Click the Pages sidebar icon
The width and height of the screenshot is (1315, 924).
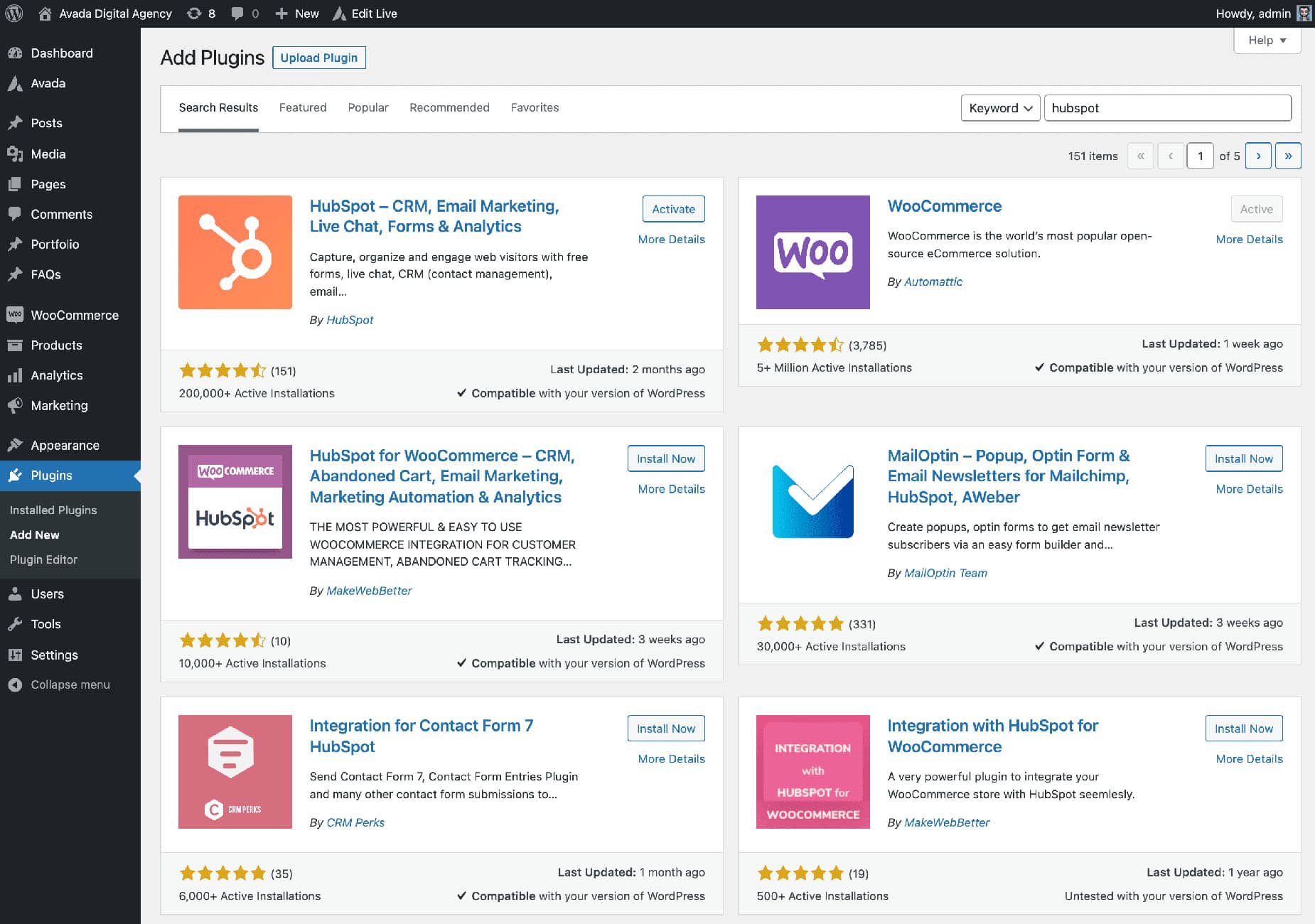(x=15, y=184)
